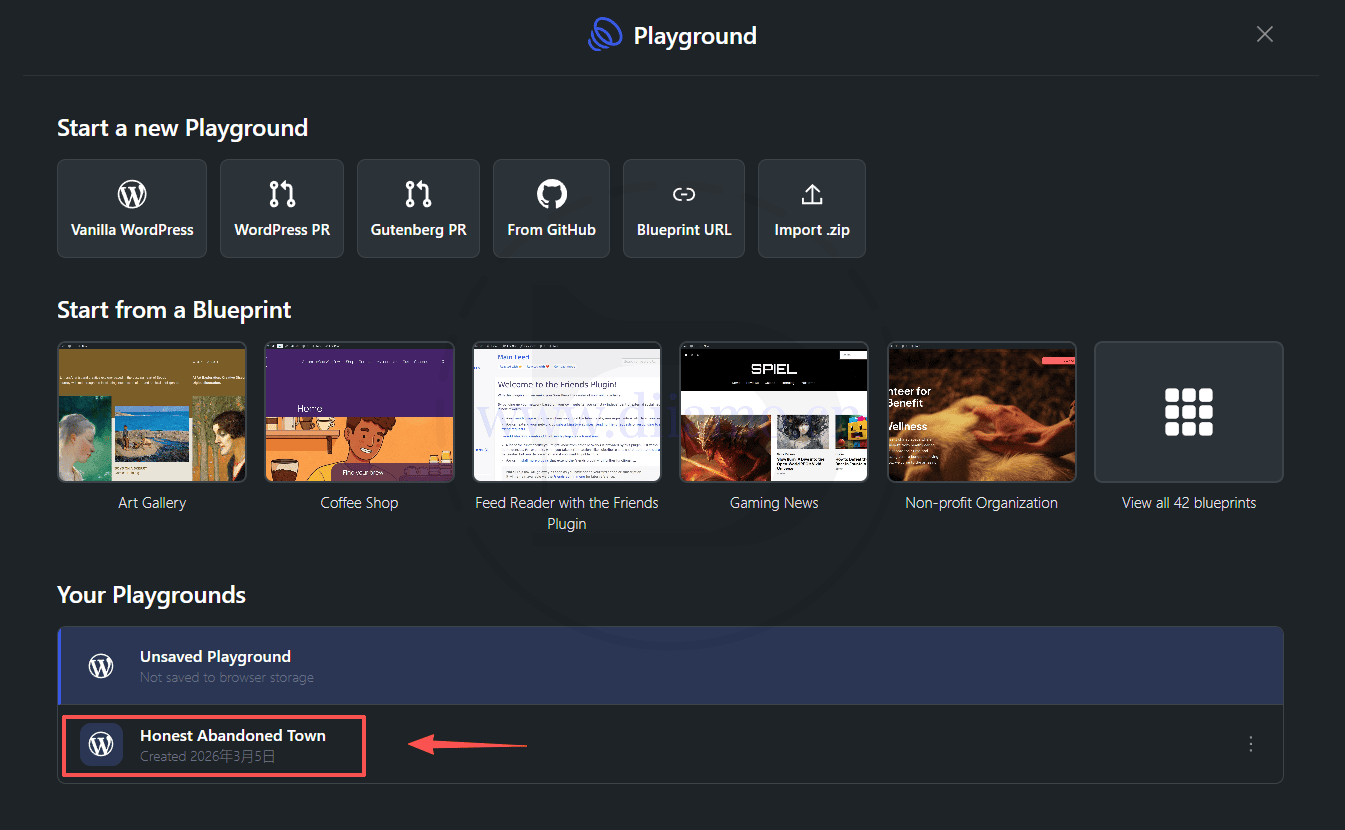This screenshot has height=830, width=1345.
Task: Pick the Art Gallery blueprint thumbnail
Action: click(x=152, y=412)
